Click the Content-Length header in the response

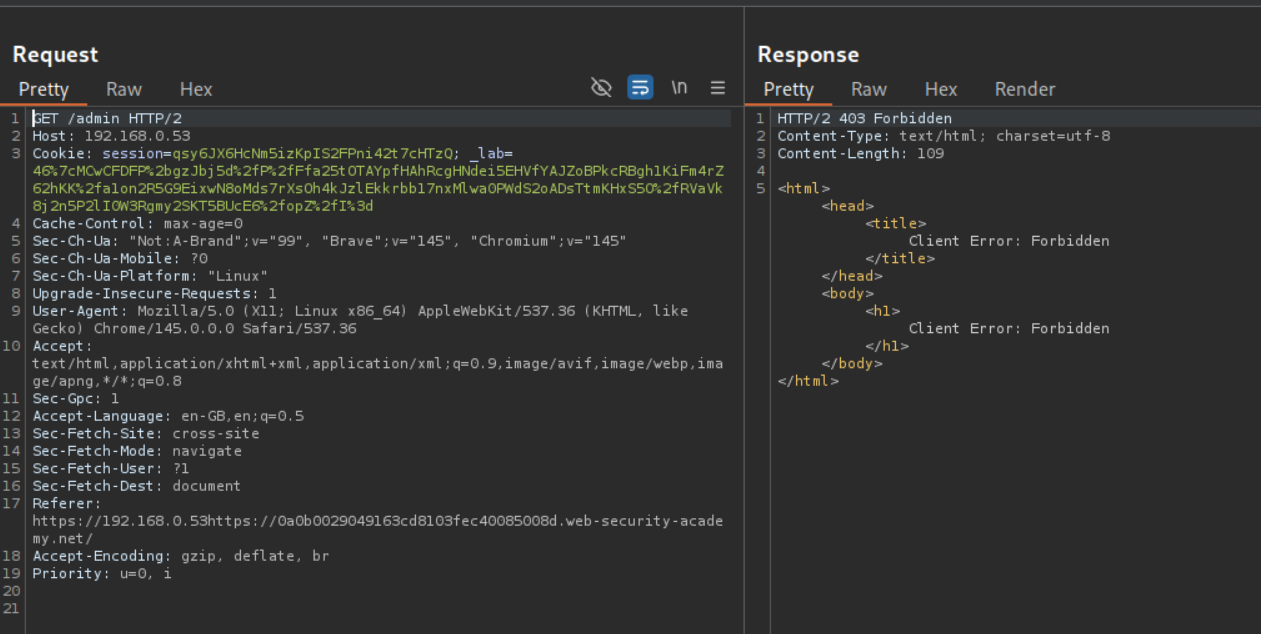click(x=860, y=154)
